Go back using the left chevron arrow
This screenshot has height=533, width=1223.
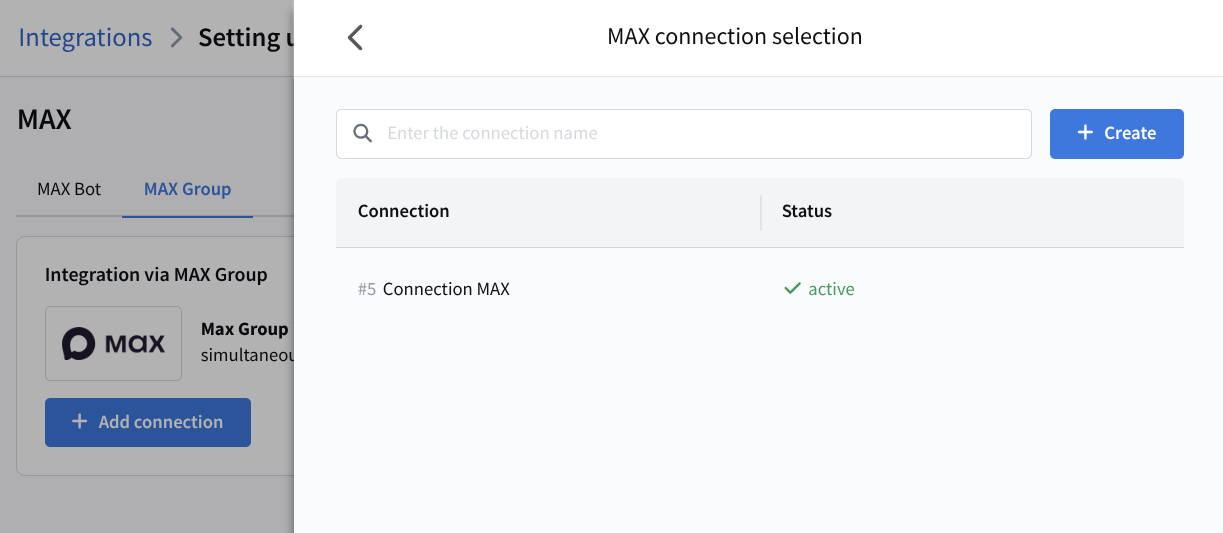[355, 38]
